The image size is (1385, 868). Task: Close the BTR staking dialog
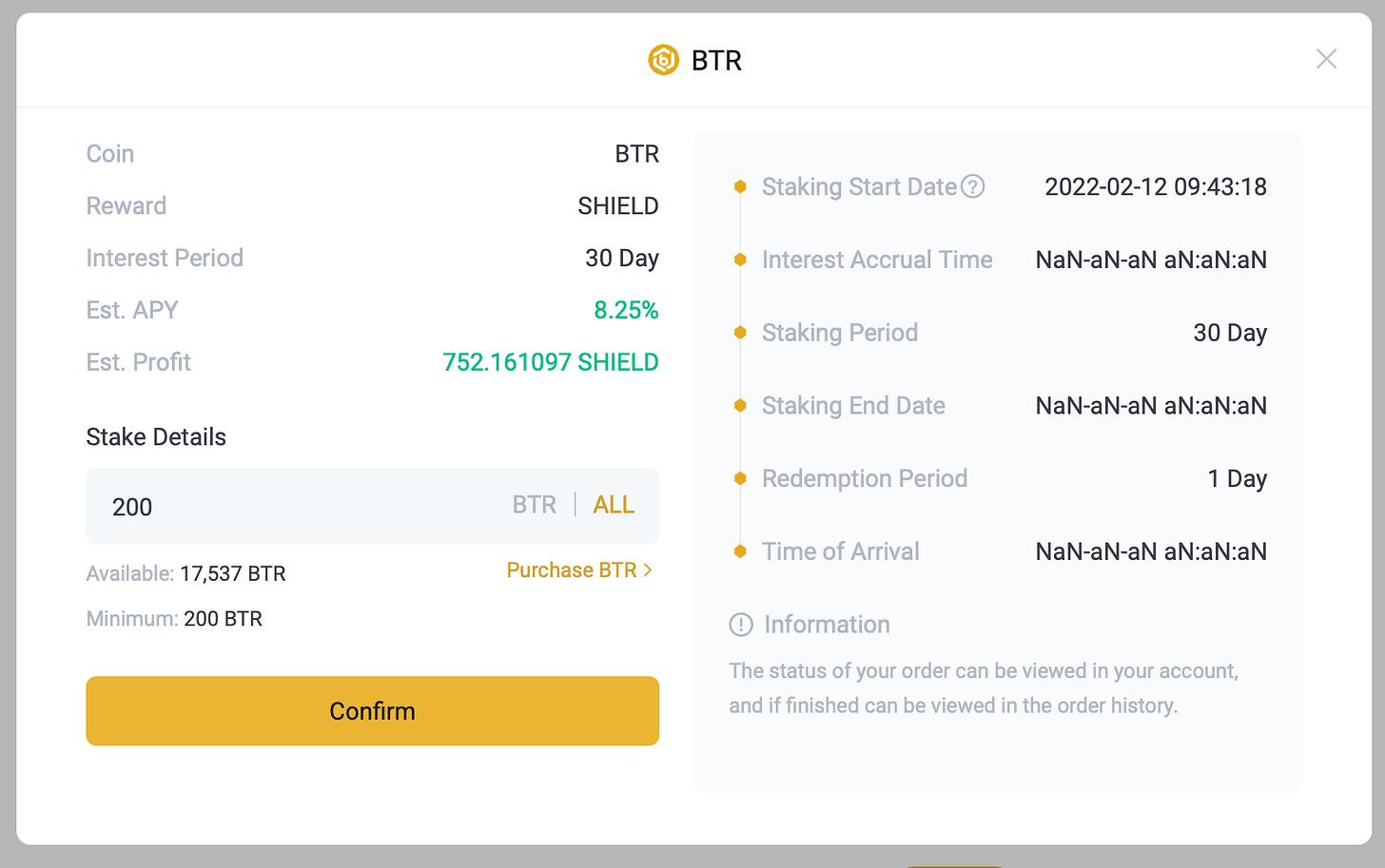(x=1326, y=59)
